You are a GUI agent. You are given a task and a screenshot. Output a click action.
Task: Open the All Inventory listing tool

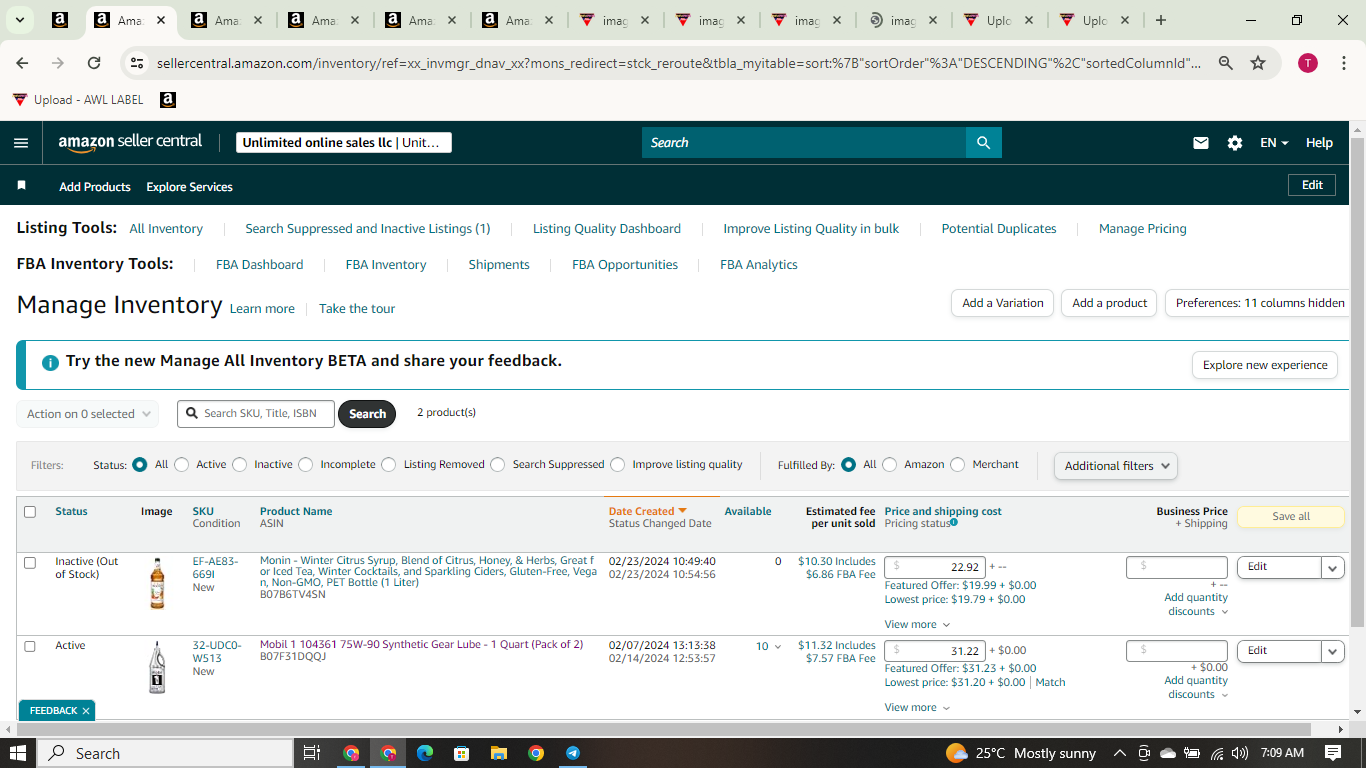click(x=166, y=229)
